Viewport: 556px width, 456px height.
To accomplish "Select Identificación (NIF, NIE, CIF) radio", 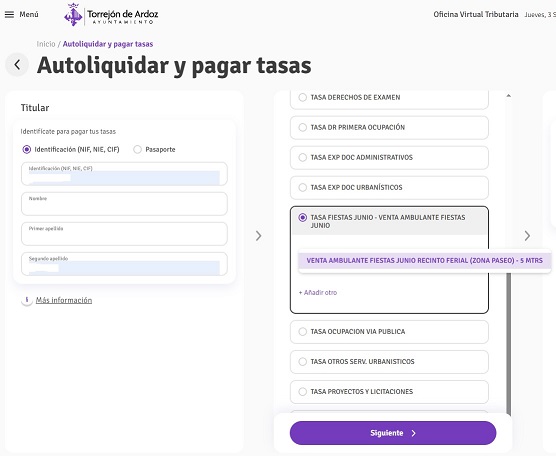I will (27, 149).
